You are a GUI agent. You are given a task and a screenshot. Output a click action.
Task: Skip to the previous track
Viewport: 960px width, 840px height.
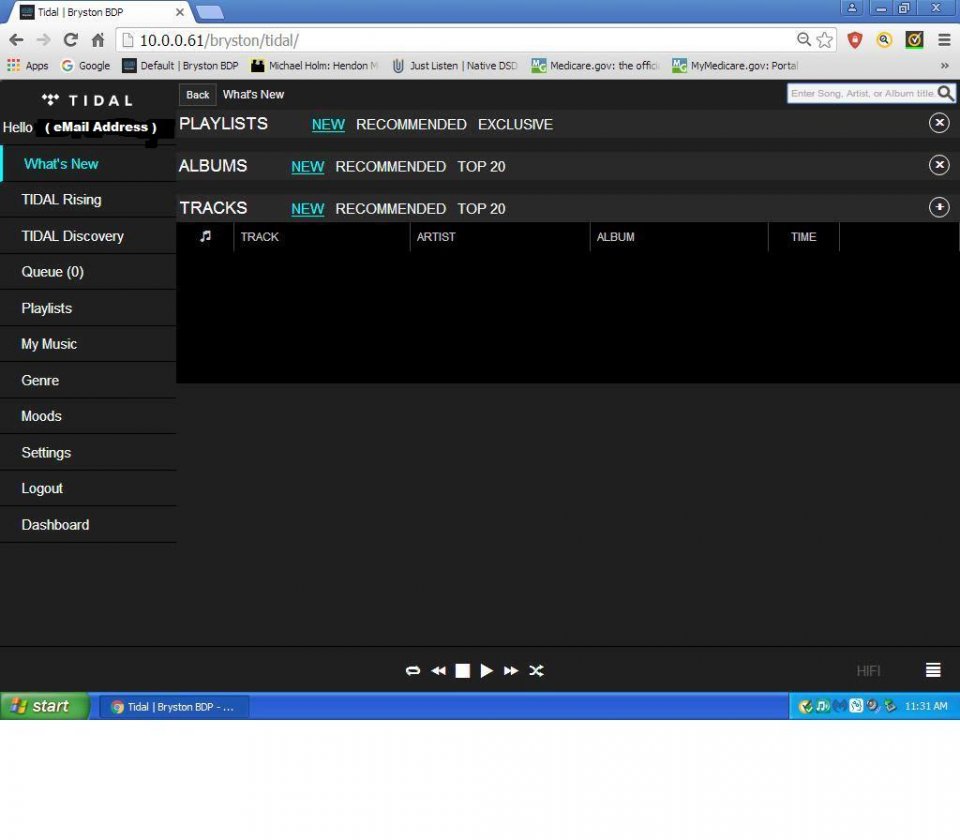[x=438, y=670]
